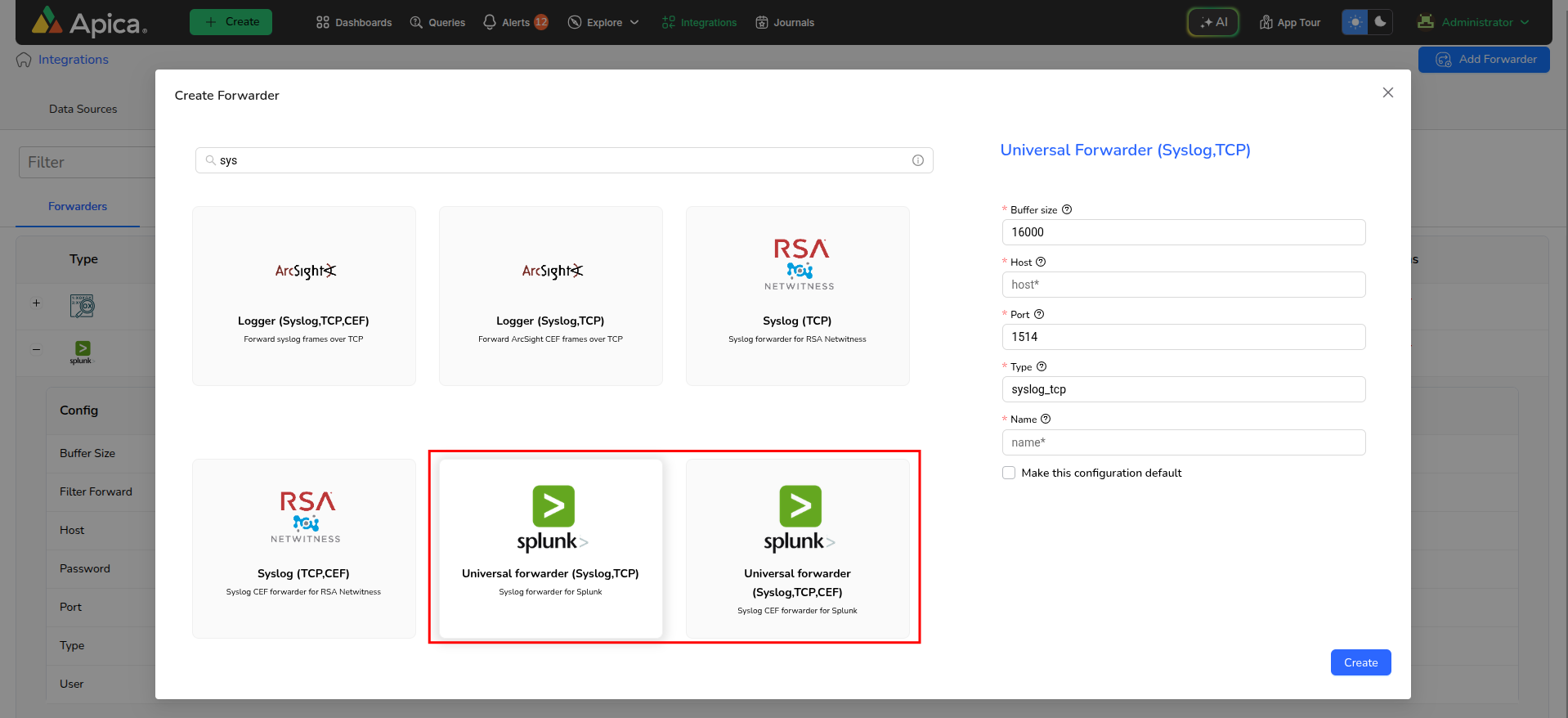Screen dimensions: 1568x718
Task: Click the Port field help icon
Action: coord(1039,314)
